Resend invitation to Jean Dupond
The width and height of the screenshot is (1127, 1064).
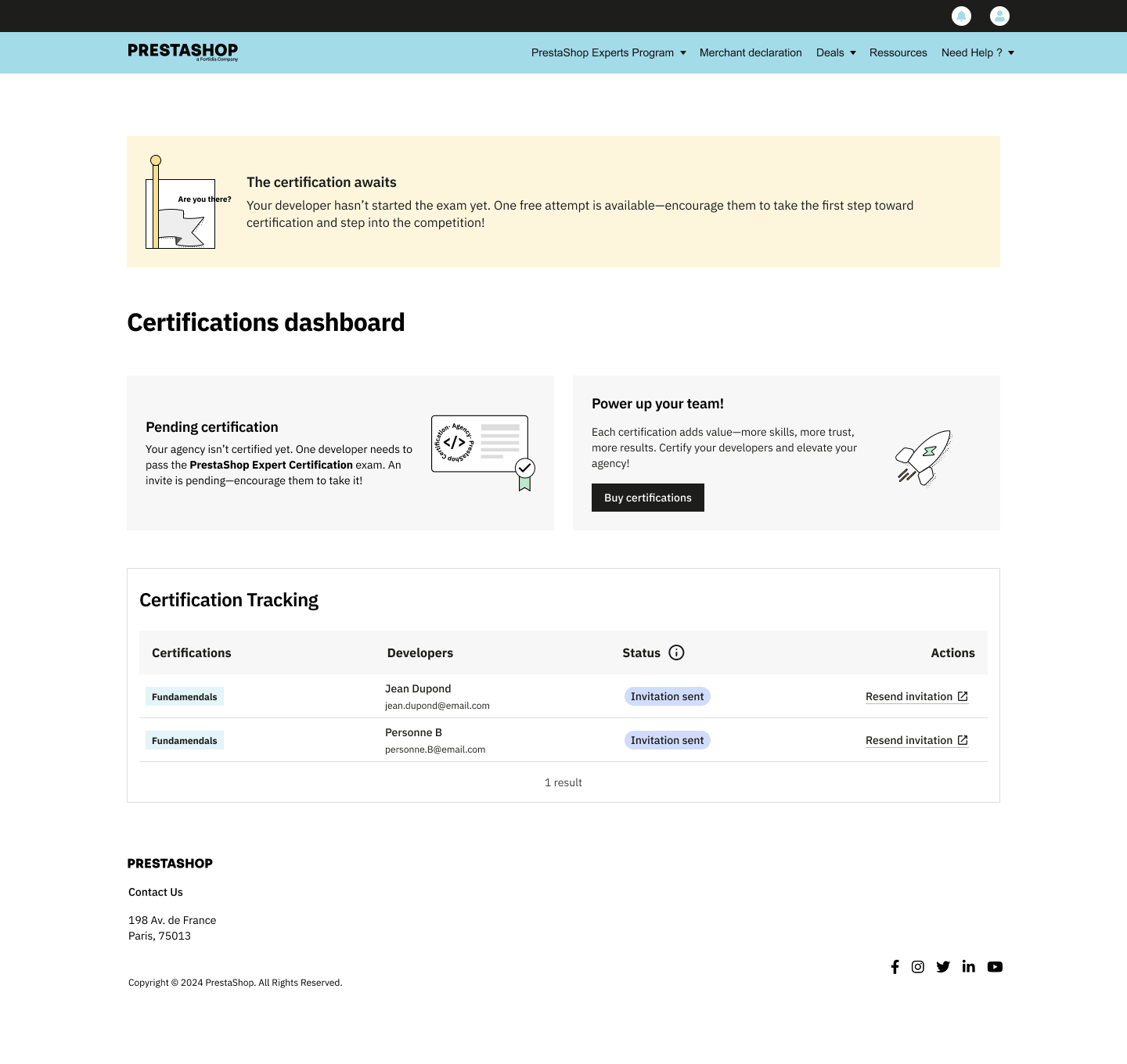pyautogui.click(x=916, y=696)
